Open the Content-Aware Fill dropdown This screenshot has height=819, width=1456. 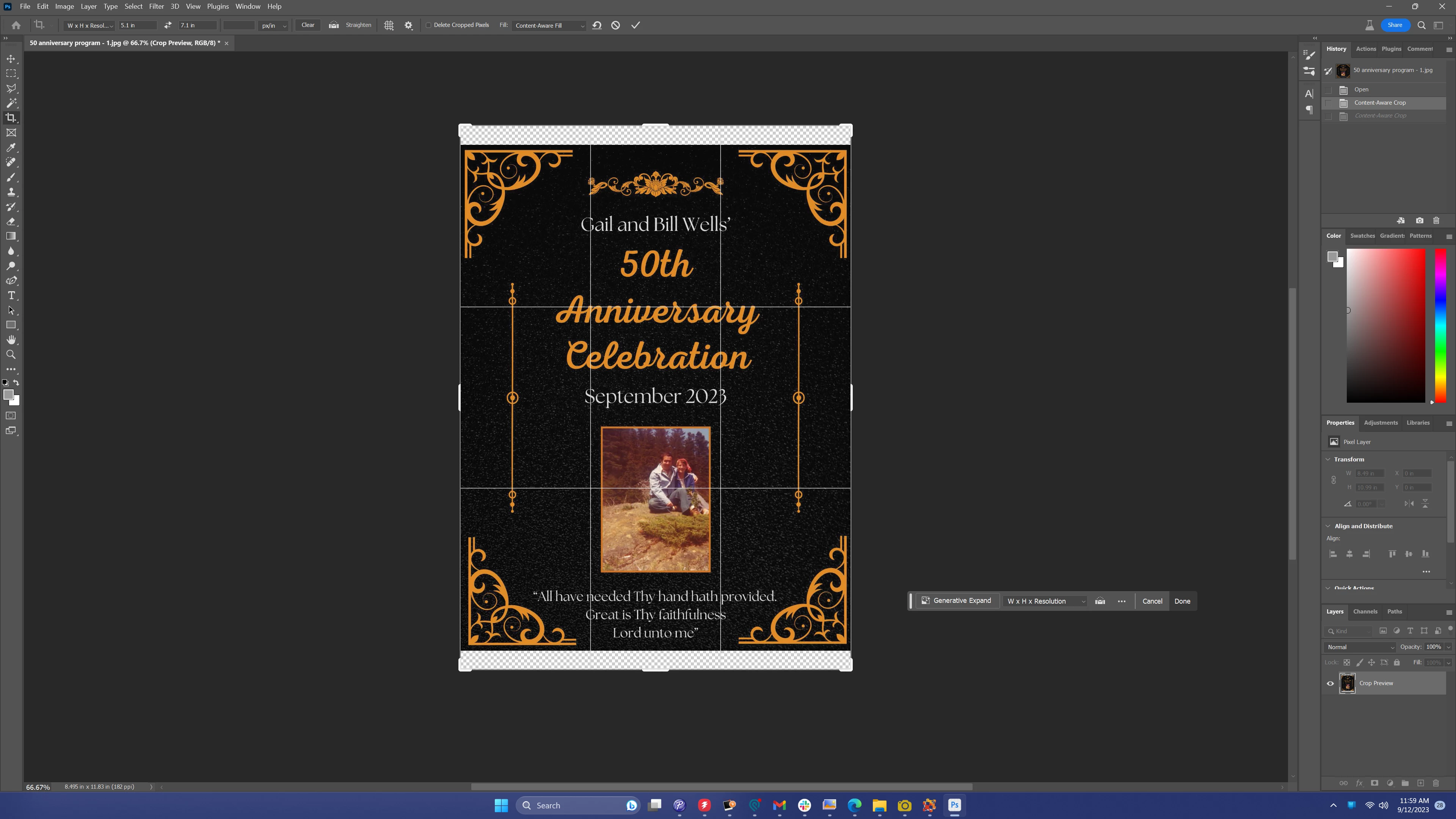click(x=549, y=25)
